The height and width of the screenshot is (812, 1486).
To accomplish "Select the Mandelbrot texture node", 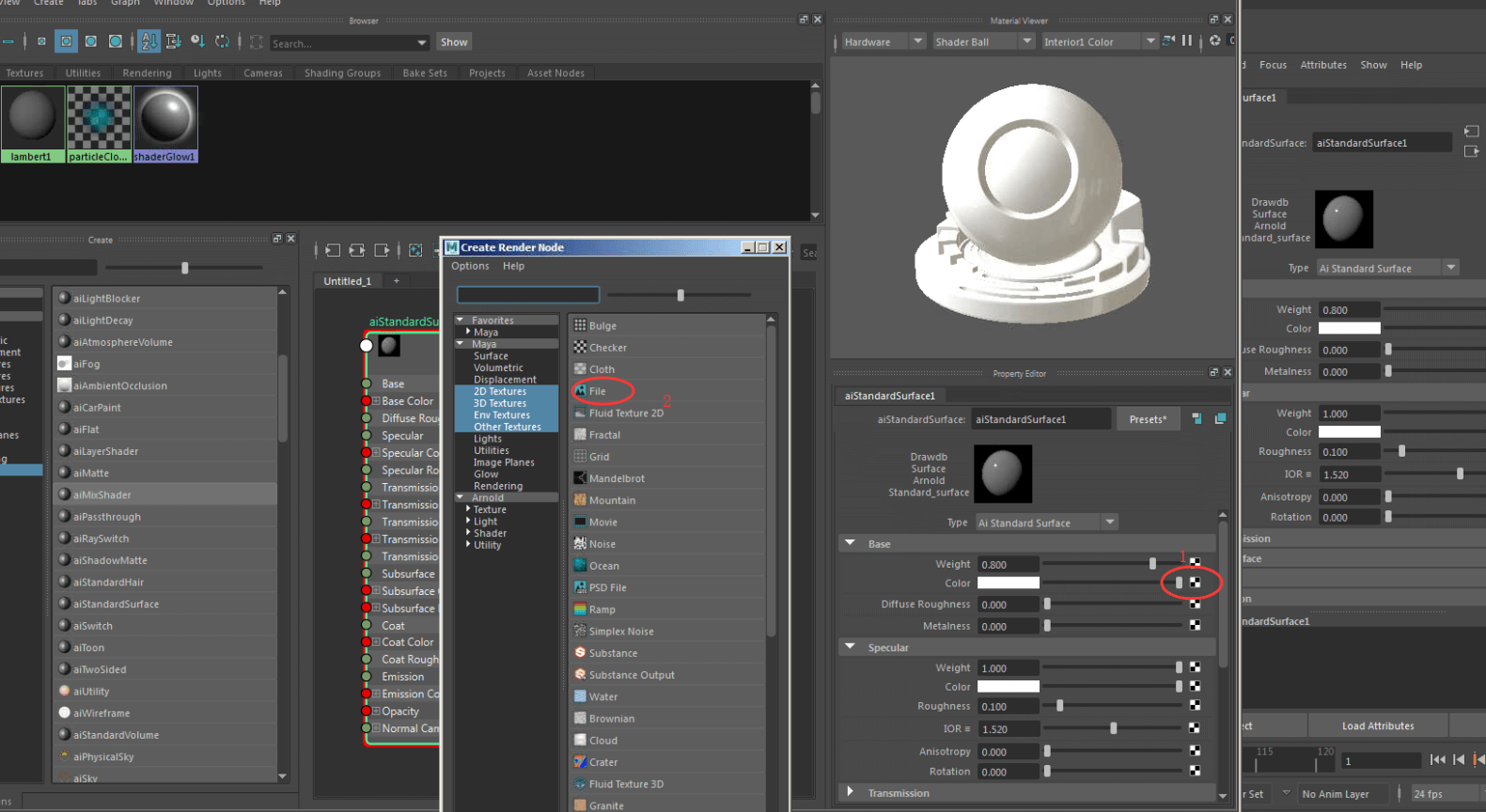I will coord(617,478).
